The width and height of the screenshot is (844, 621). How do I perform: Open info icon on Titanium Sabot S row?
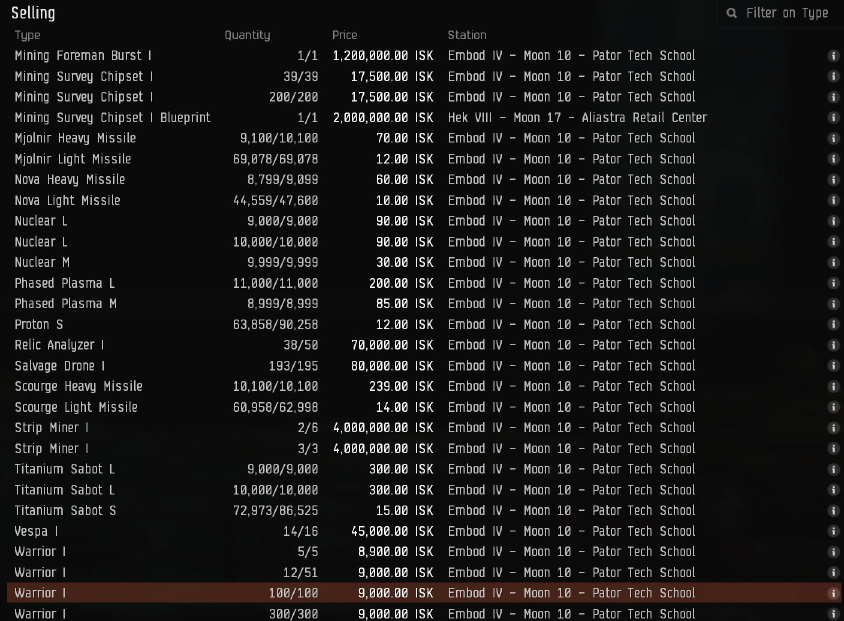pos(833,511)
